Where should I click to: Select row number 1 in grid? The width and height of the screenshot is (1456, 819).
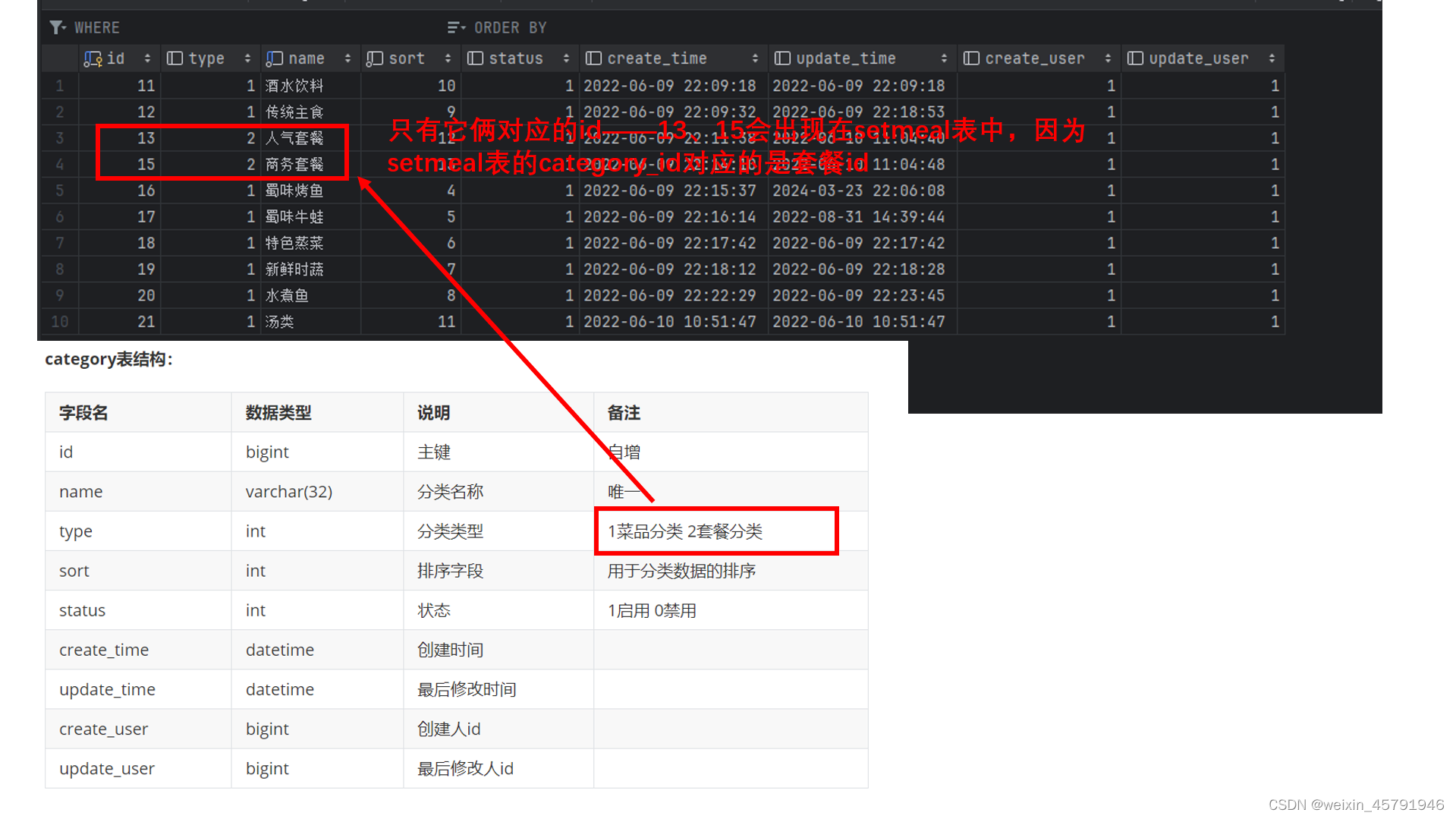tap(59, 86)
